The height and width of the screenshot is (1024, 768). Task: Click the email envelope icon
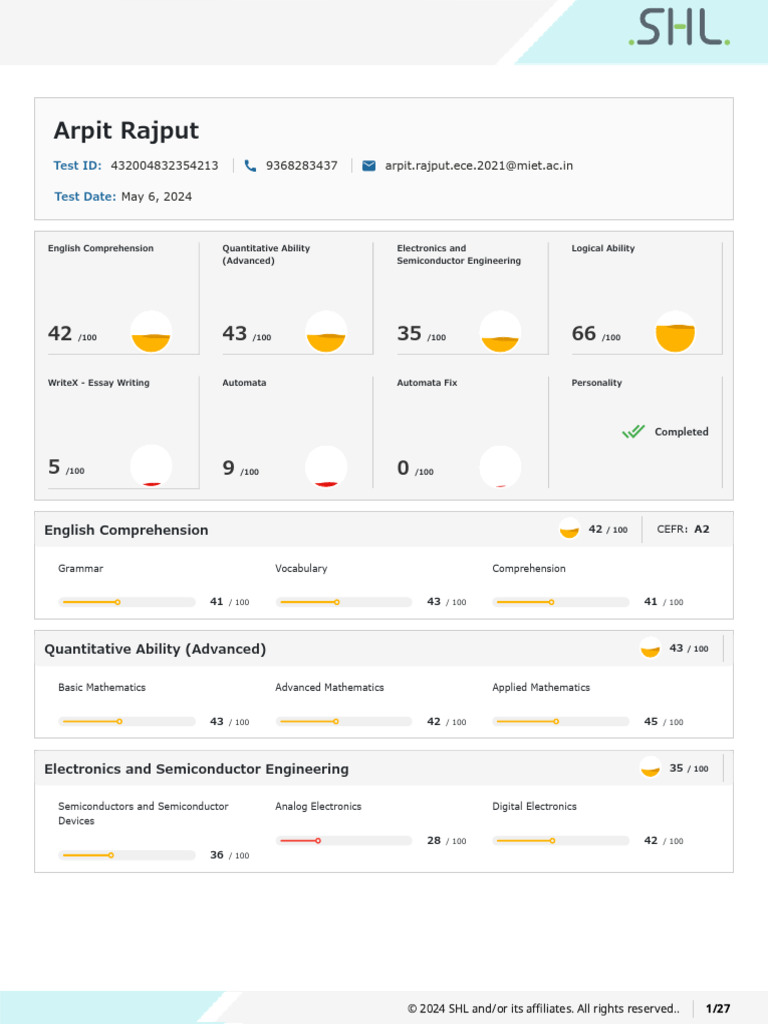coord(368,165)
